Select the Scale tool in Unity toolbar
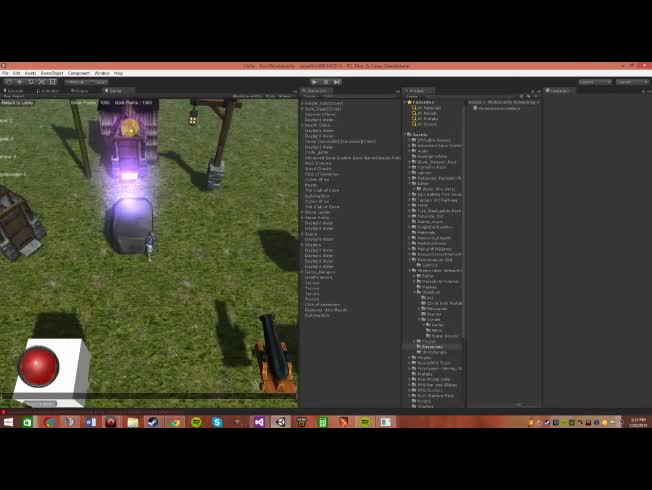Screen dimensions: 652x490 (42, 82)
